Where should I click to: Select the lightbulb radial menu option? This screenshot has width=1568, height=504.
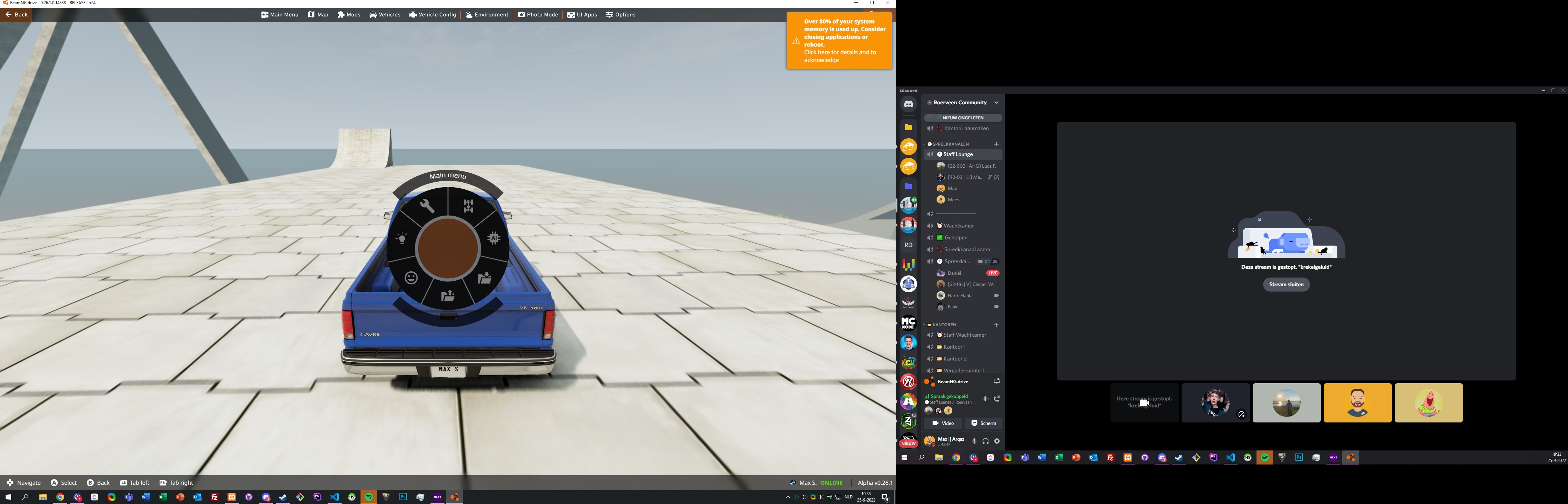click(x=402, y=239)
